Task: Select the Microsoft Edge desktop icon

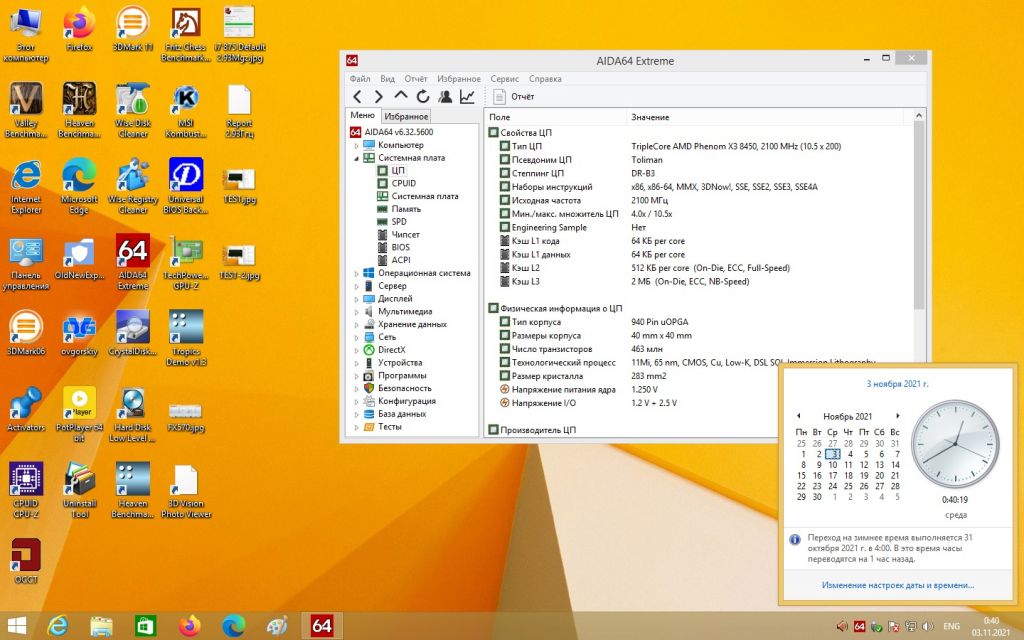Action: [x=79, y=186]
